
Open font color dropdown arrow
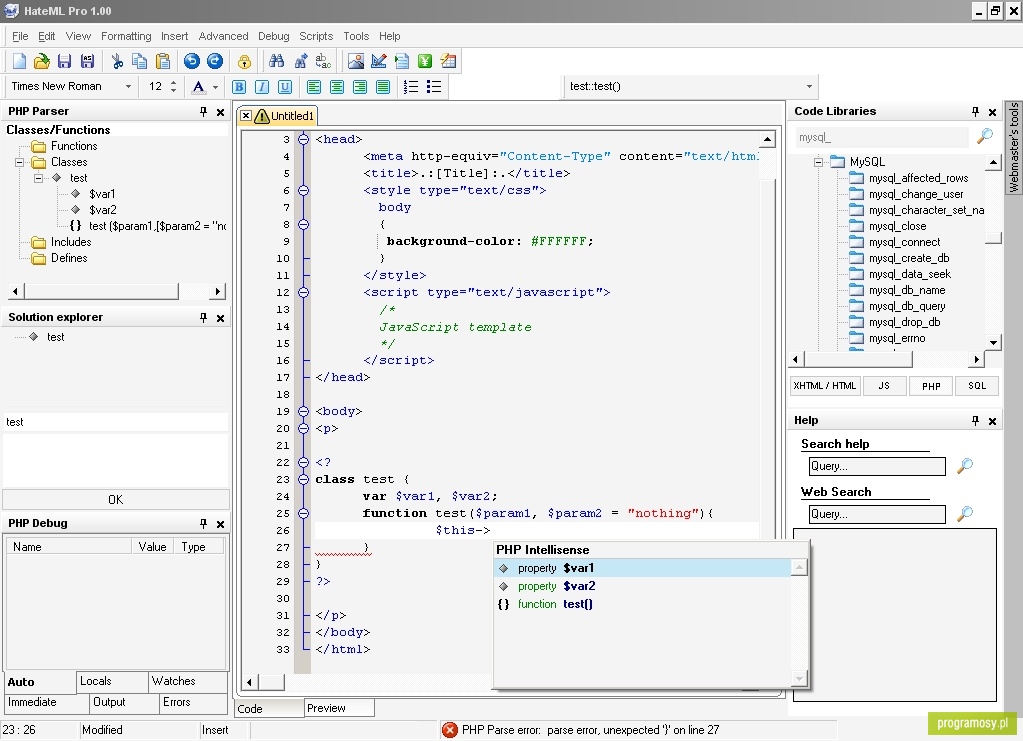(215, 87)
